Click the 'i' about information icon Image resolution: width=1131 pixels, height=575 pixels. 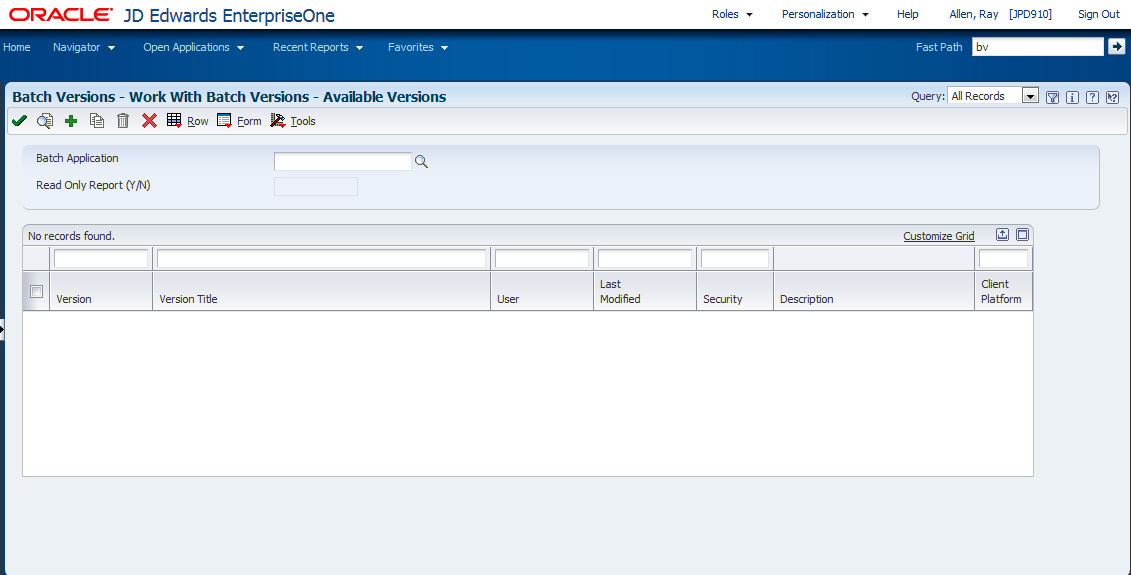pos(1072,97)
